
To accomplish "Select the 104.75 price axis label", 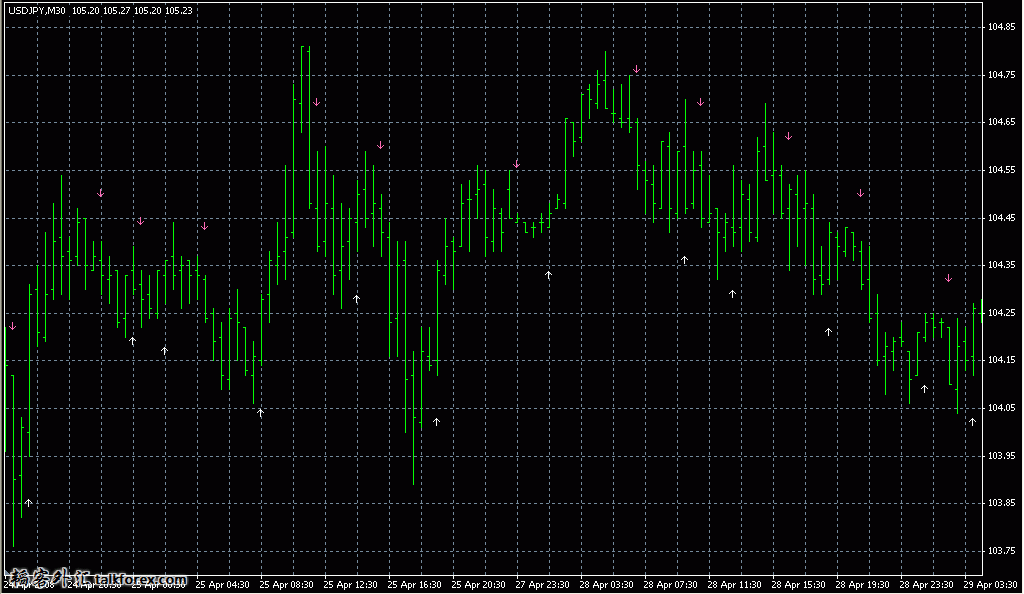I will pos(1001,75).
